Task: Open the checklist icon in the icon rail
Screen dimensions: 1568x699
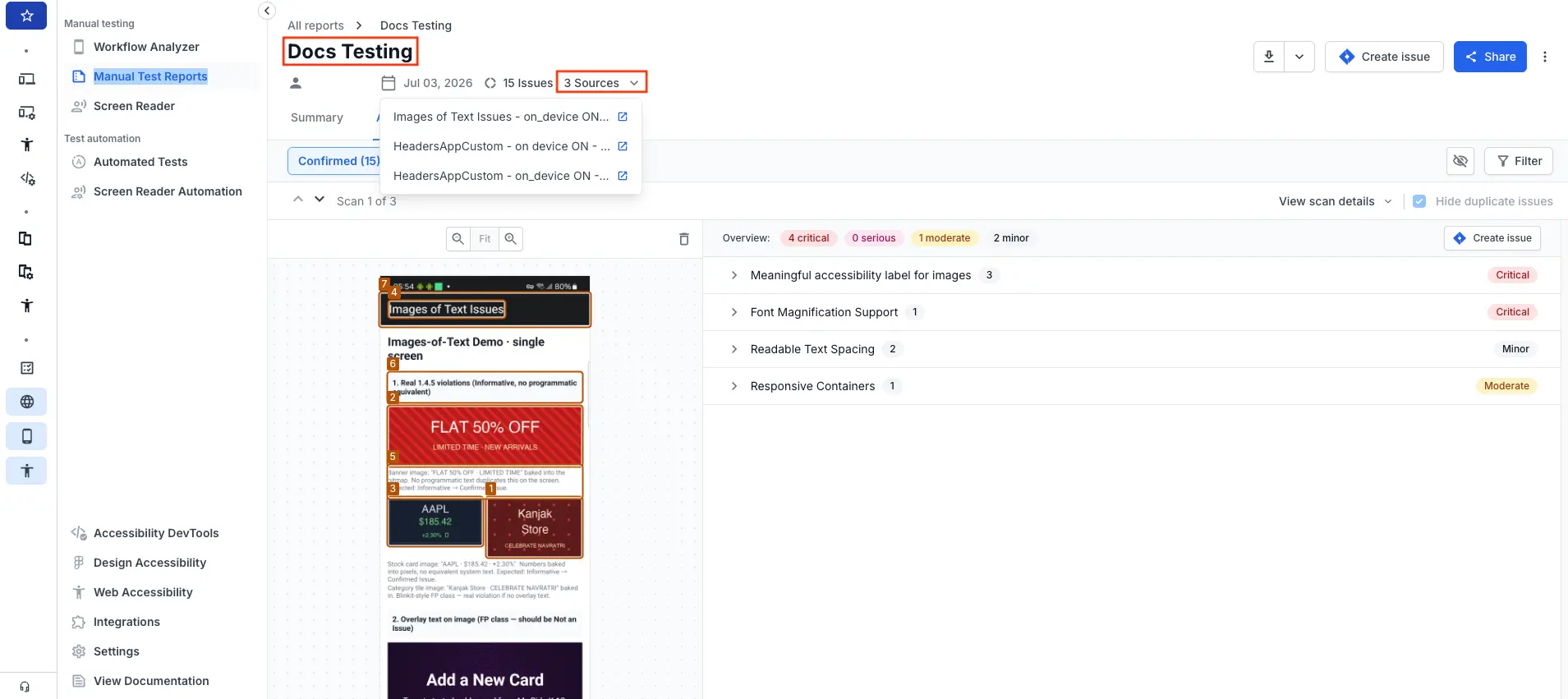Action: click(26, 368)
